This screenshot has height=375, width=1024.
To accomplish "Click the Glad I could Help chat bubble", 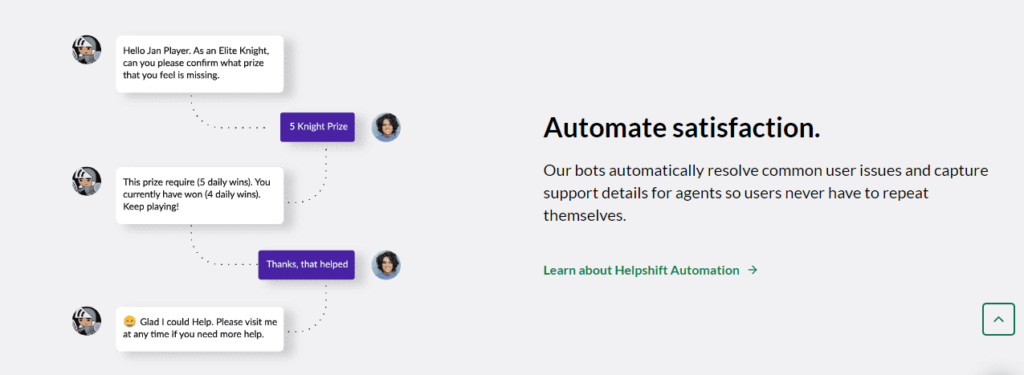I will [x=200, y=329].
